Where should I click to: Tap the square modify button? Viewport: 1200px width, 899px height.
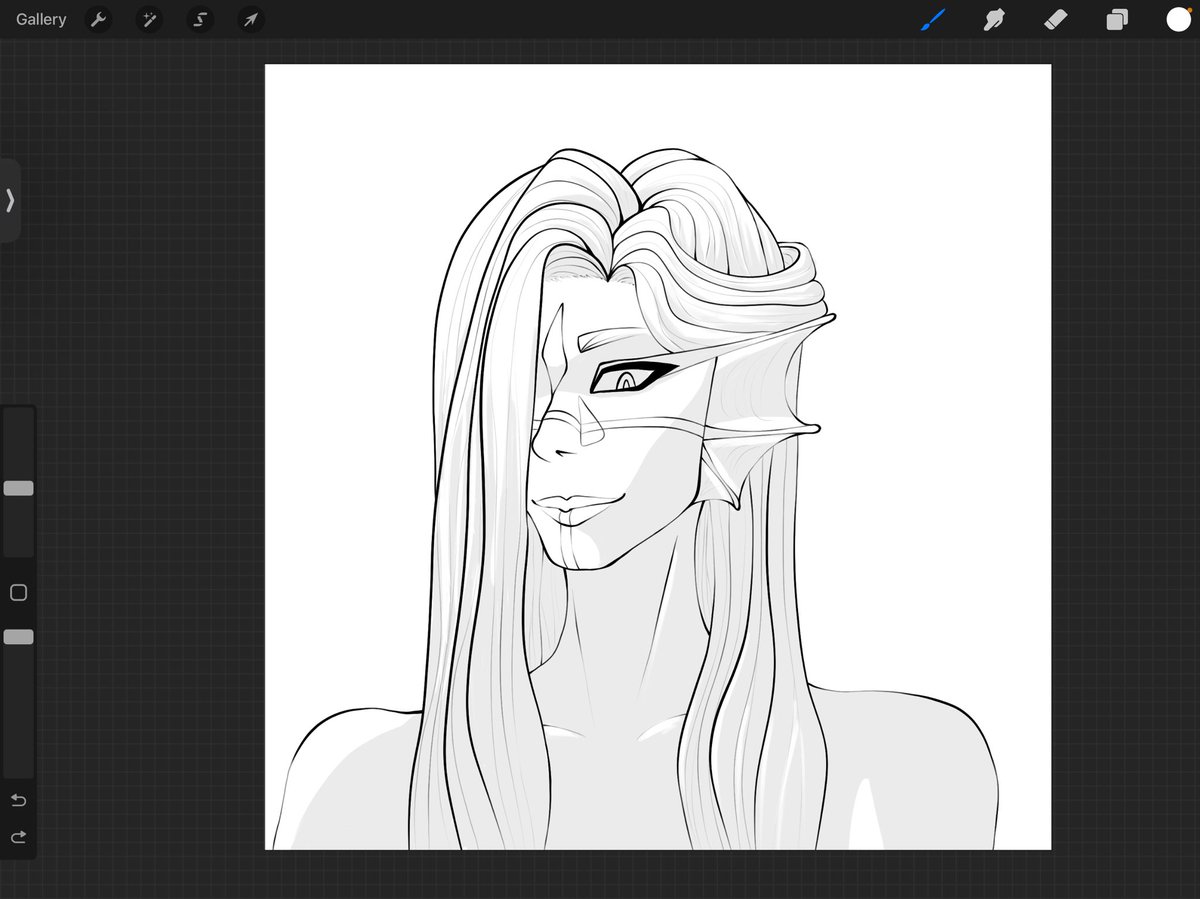coord(18,593)
